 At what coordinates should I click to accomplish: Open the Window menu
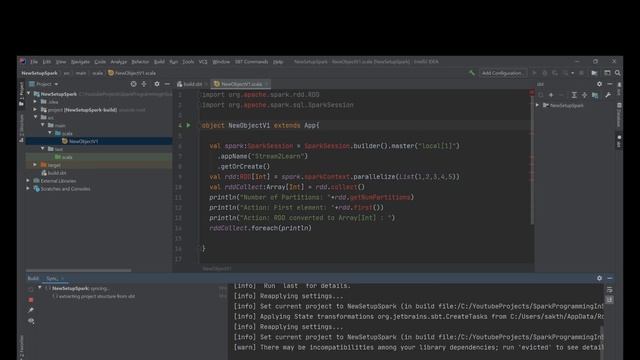221,62
